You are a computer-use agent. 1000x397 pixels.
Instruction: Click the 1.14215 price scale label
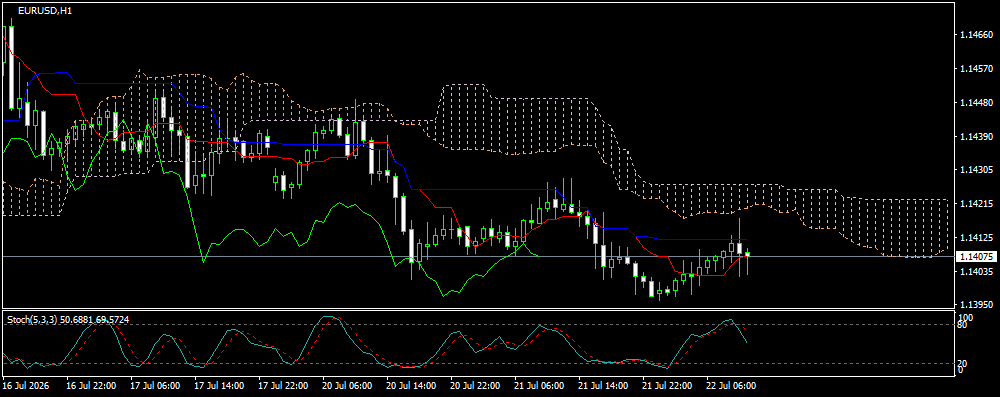click(x=975, y=204)
